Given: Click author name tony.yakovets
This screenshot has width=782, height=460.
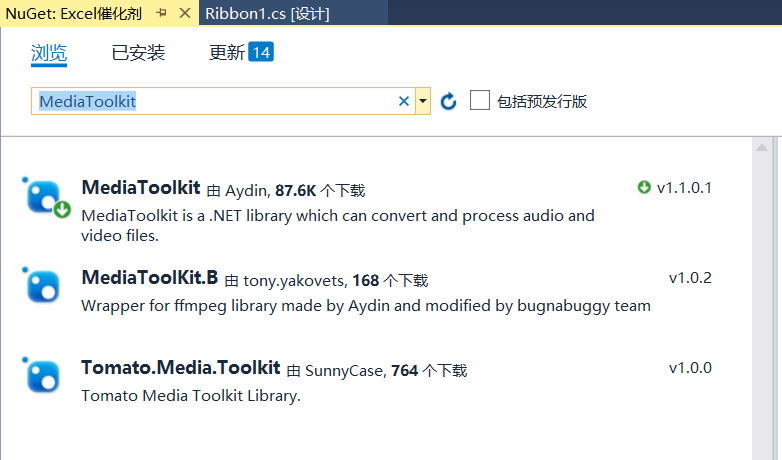Looking at the screenshot, I should (x=295, y=281).
